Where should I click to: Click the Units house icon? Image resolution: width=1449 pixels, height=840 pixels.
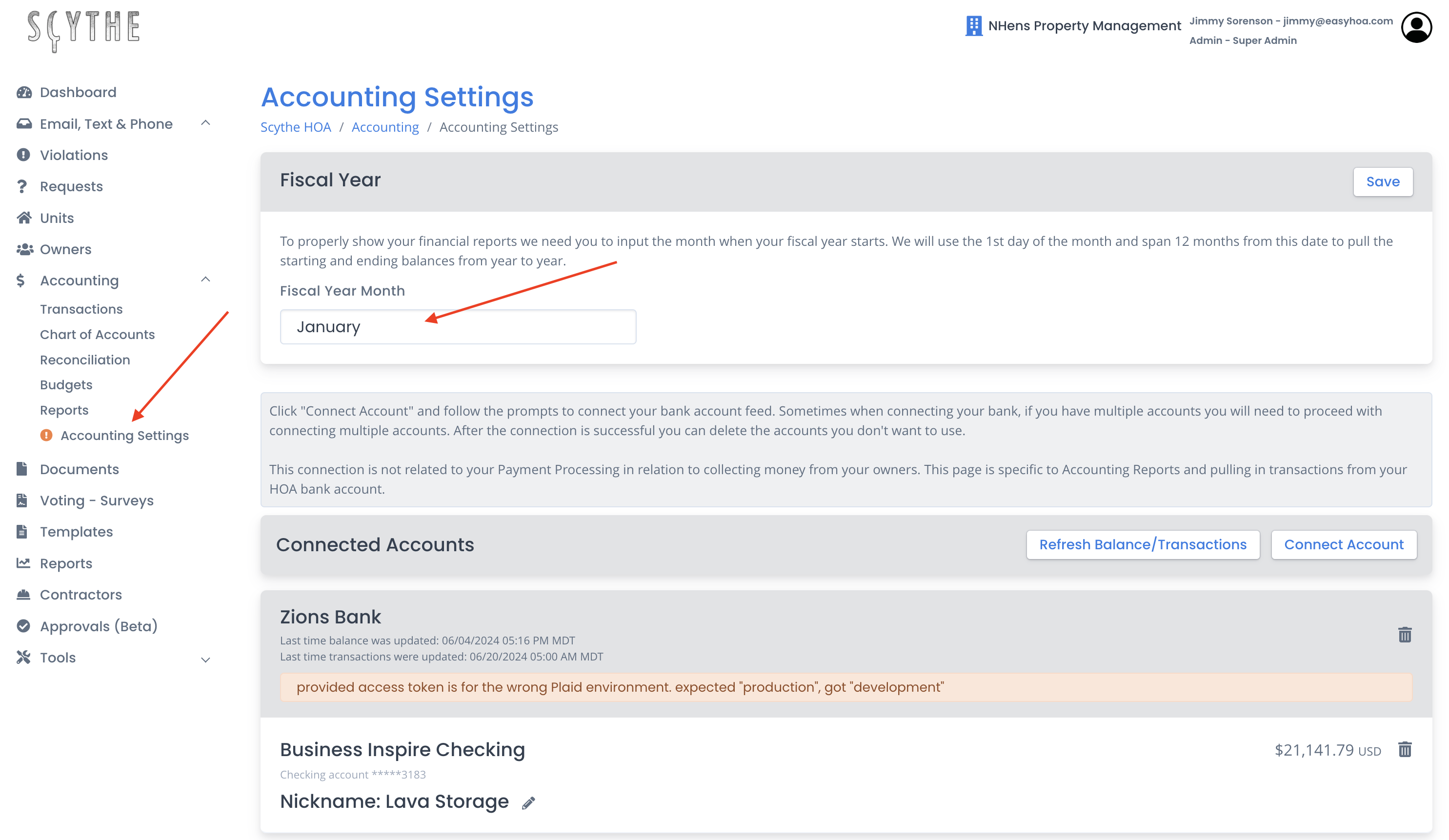(23, 218)
